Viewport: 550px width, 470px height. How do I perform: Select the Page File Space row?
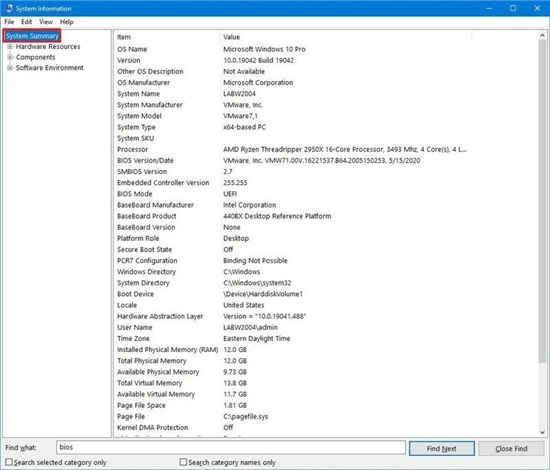(x=326, y=405)
